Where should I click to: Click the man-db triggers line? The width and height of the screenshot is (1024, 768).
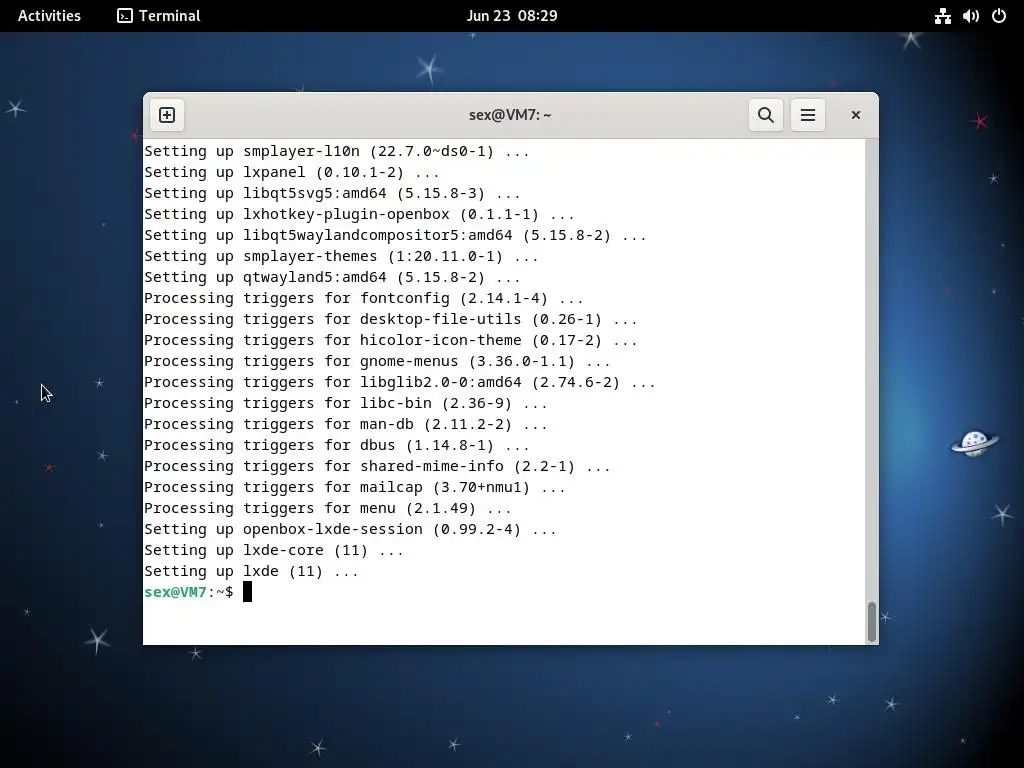(345, 424)
